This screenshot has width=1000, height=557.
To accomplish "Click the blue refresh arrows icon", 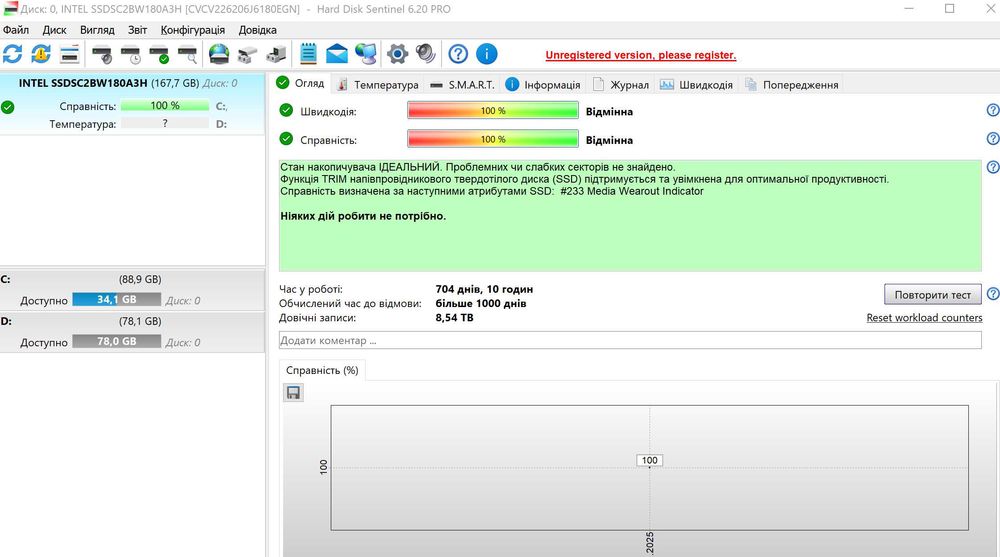I will [x=13, y=54].
